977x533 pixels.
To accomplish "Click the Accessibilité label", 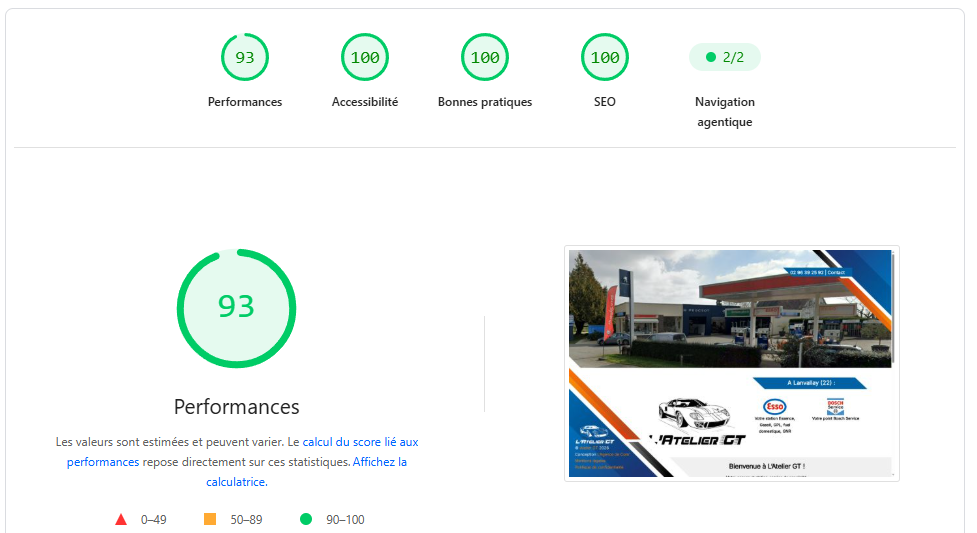I will 365,102.
